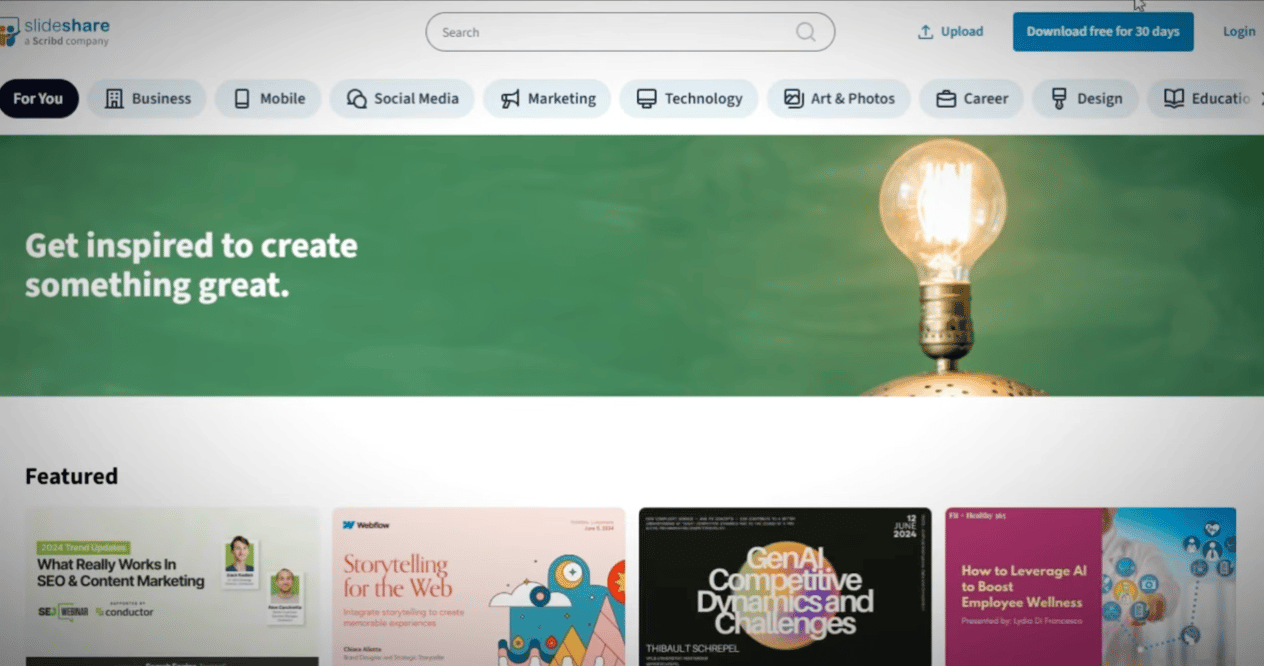Click the Business building icon
The image size is (1264, 666).
[x=114, y=98]
